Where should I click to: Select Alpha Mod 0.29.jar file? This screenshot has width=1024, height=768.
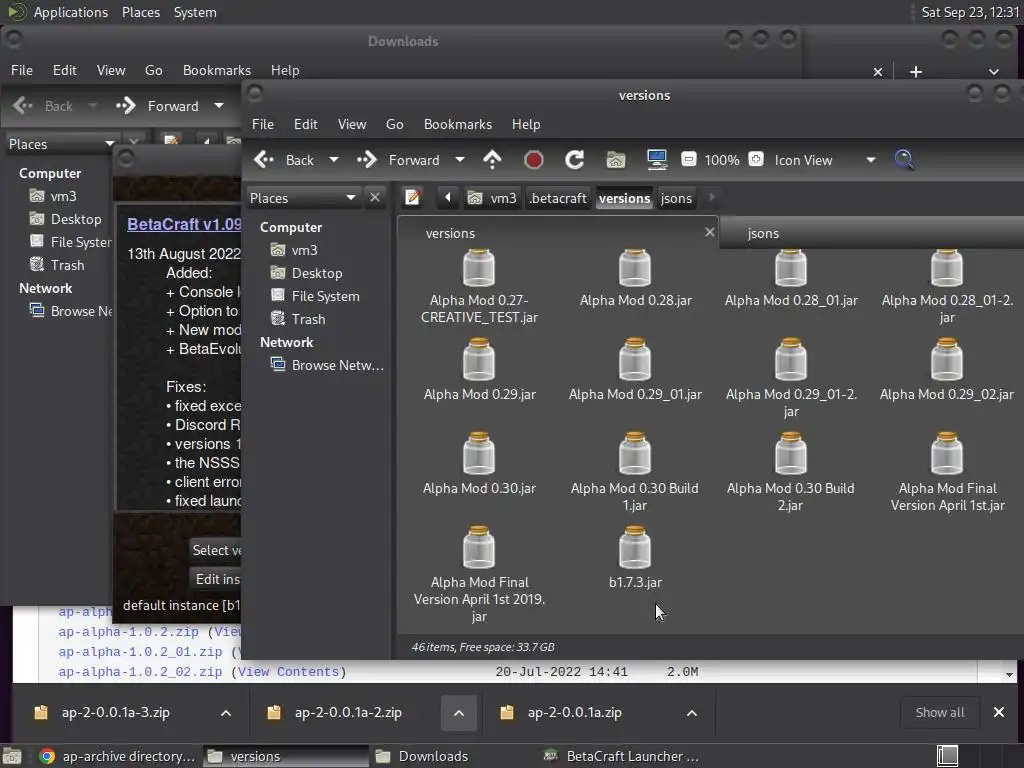click(479, 370)
